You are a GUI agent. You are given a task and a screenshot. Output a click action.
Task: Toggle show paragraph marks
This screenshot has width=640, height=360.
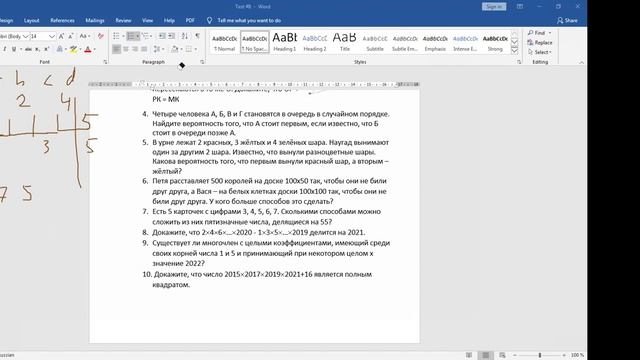pos(198,36)
